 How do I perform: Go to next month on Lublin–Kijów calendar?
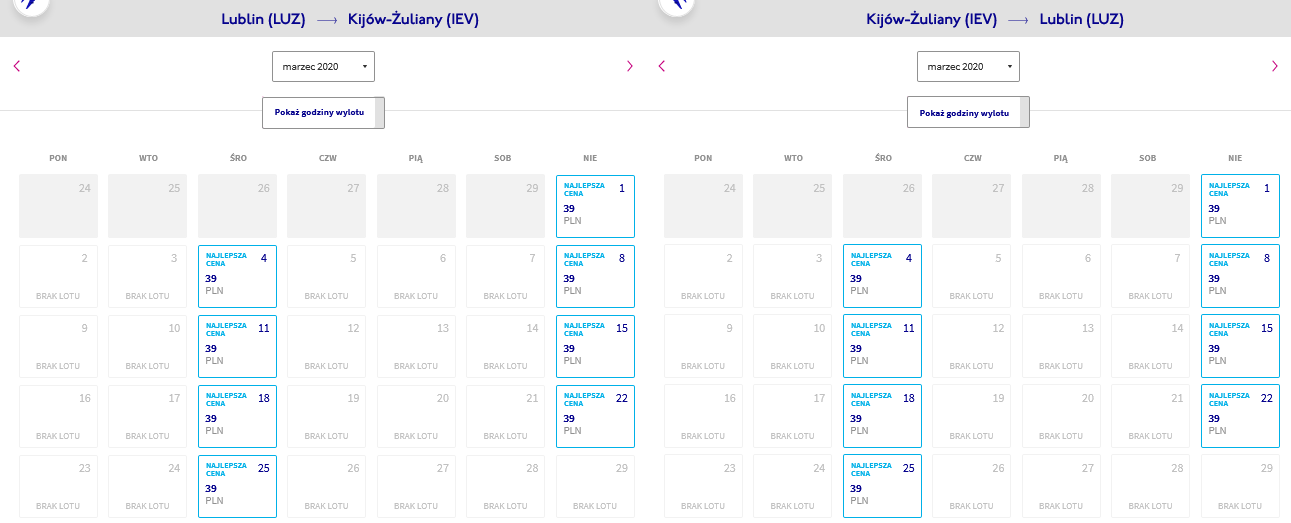[630, 66]
